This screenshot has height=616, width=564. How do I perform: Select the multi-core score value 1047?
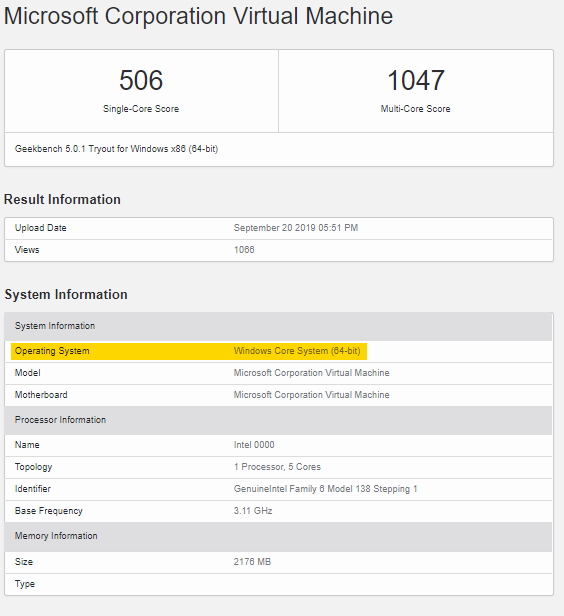[x=416, y=80]
